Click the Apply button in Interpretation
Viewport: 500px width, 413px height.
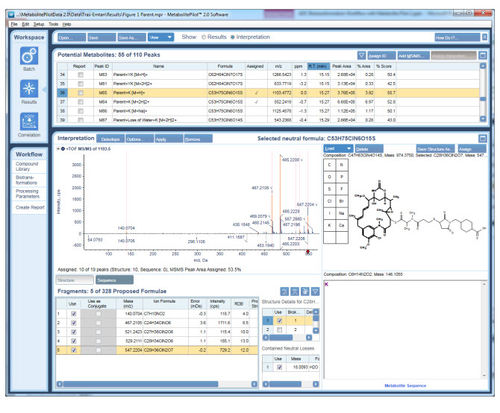(169, 139)
